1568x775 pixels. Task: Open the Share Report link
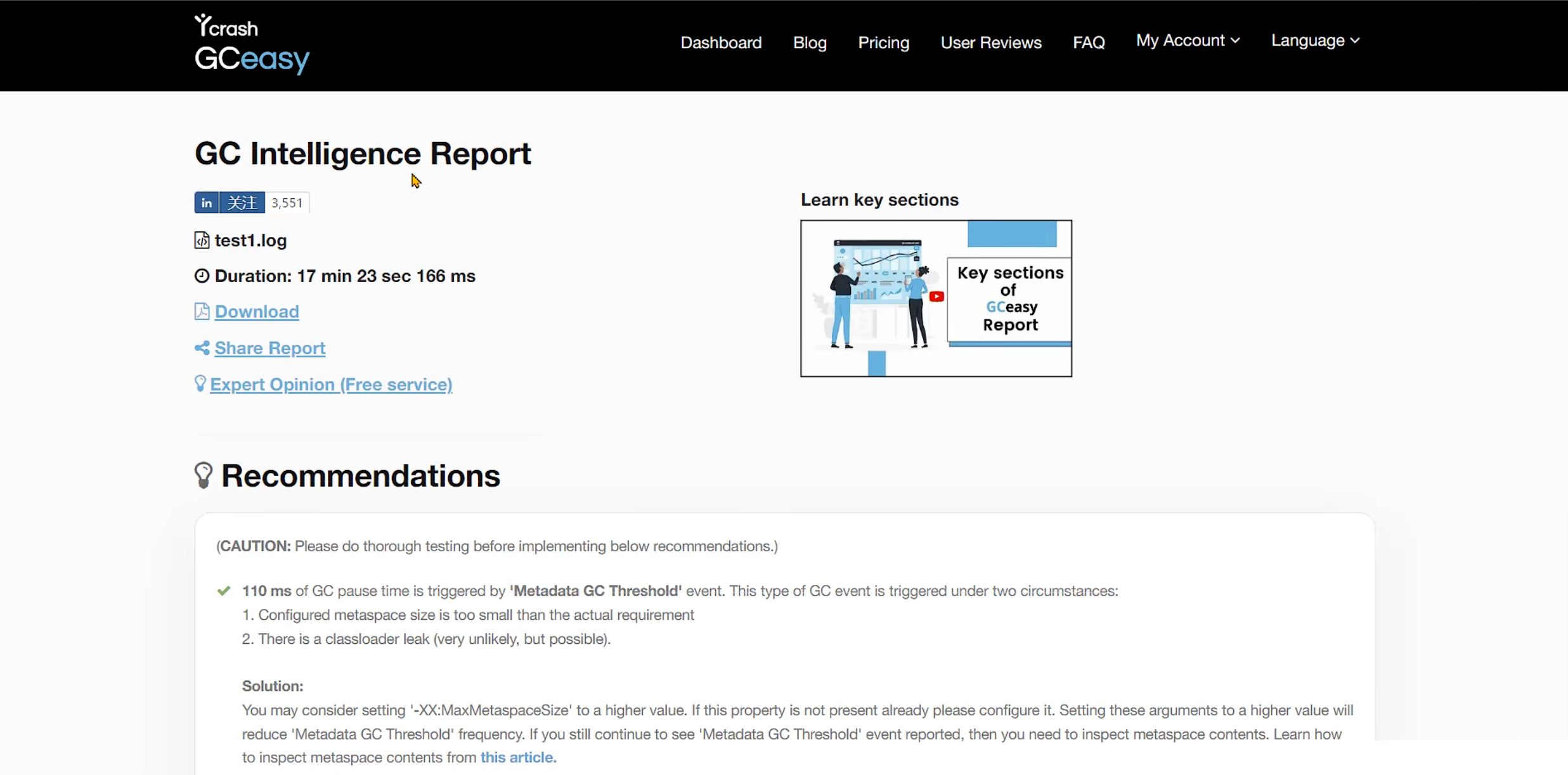[270, 348]
